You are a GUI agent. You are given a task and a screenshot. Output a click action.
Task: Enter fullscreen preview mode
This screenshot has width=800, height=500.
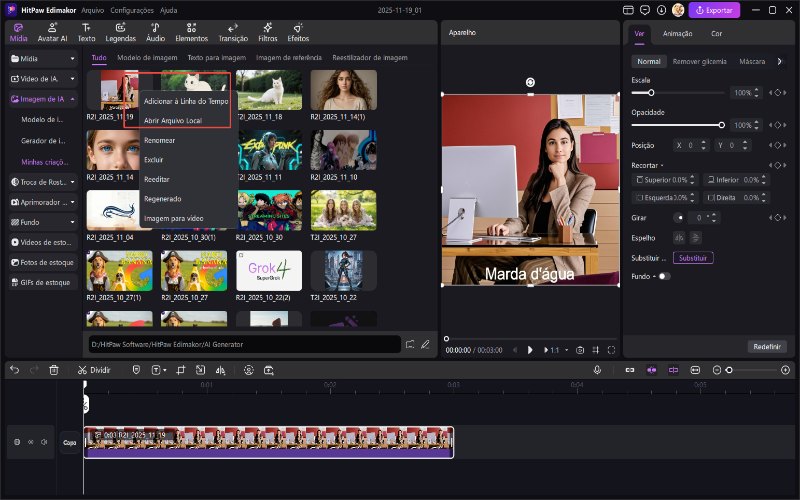click(x=611, y=350)
